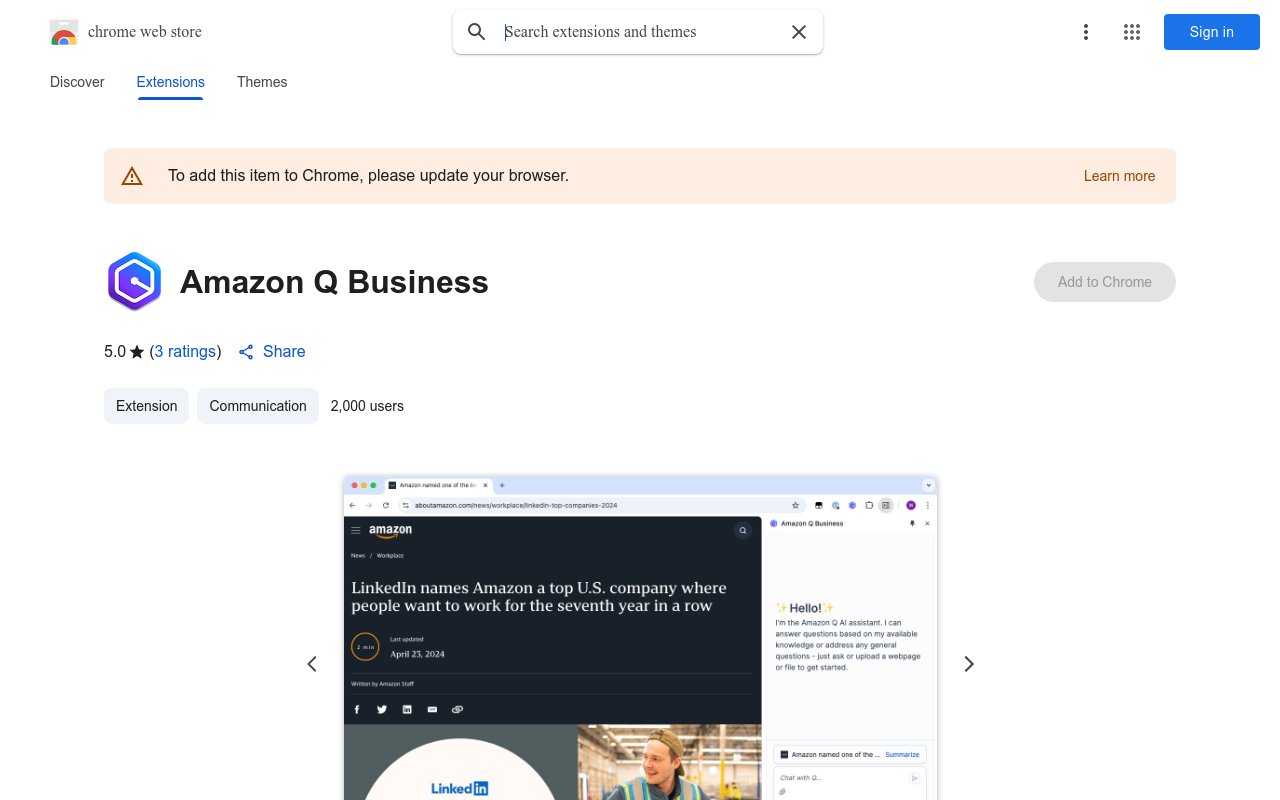
Task: Clear the search field with the X icon
Action: pos(799,32)
